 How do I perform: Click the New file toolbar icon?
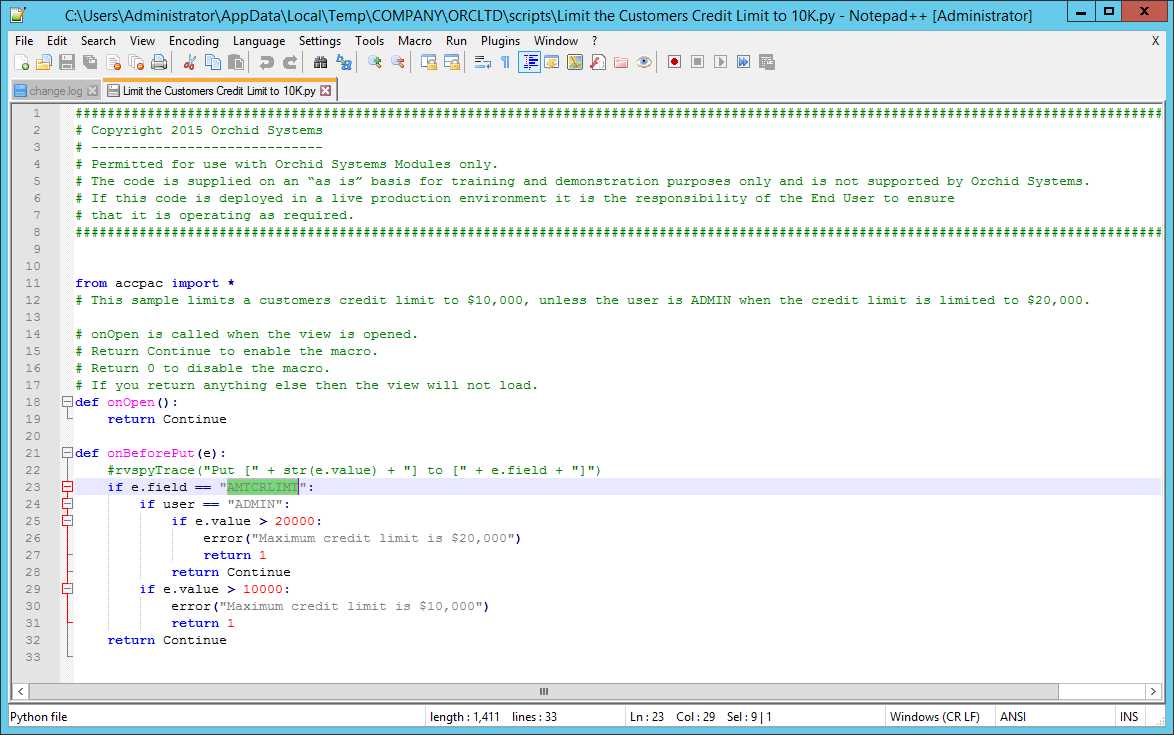(21, 63)
